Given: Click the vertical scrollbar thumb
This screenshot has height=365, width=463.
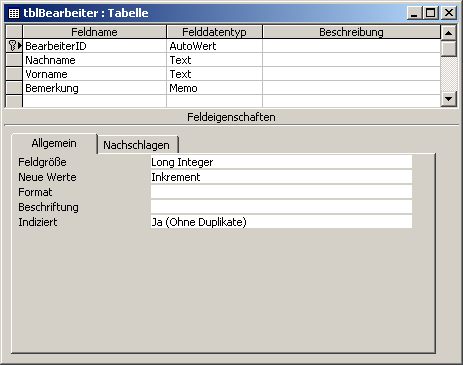Looking at the screenshot, I should click(449, 48).
